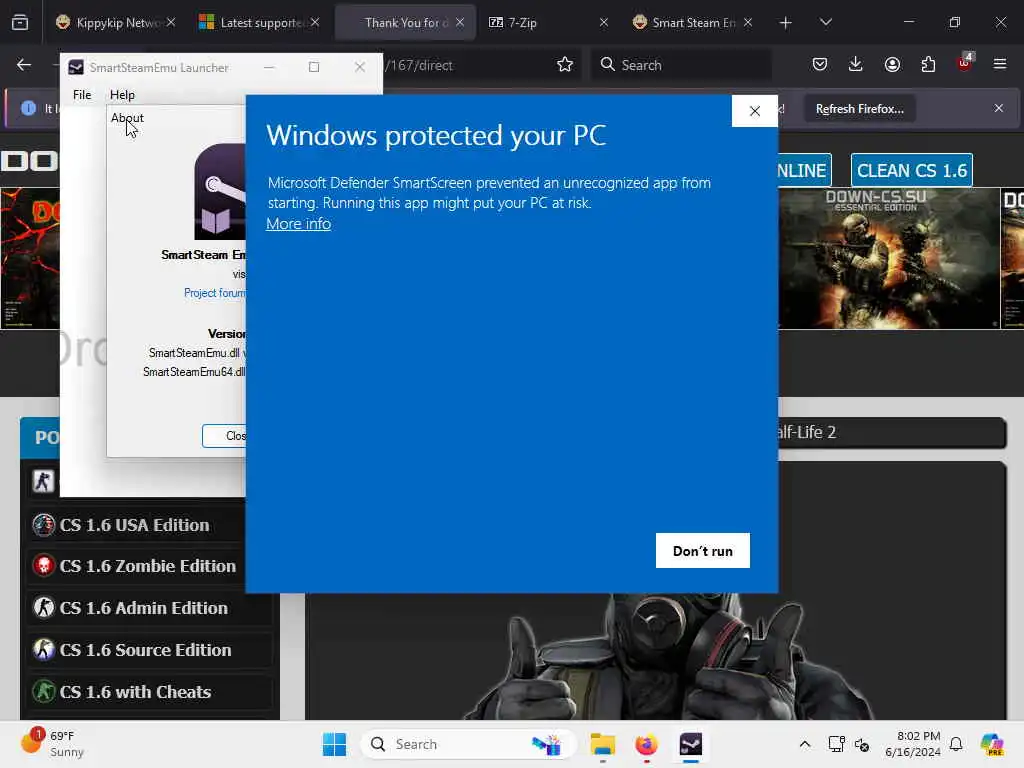
Task: Switch to the Smart Steam Emu browser tab
Action: point(692,23)
